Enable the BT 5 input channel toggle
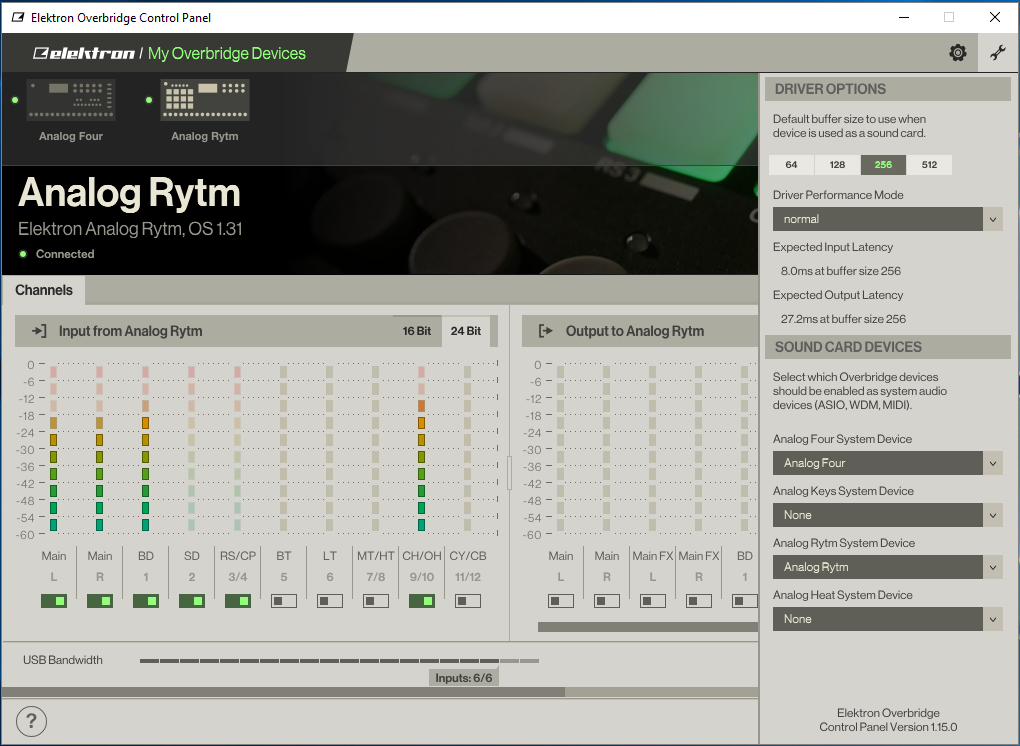 [284, 601]
